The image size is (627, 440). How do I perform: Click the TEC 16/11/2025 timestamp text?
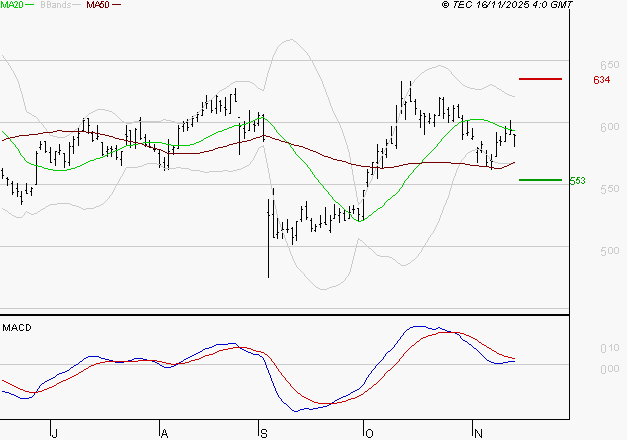tap(507, 5)
